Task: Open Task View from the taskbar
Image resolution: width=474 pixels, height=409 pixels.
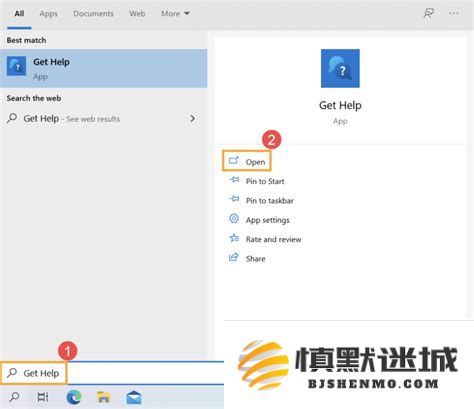Action: (43, 397)
